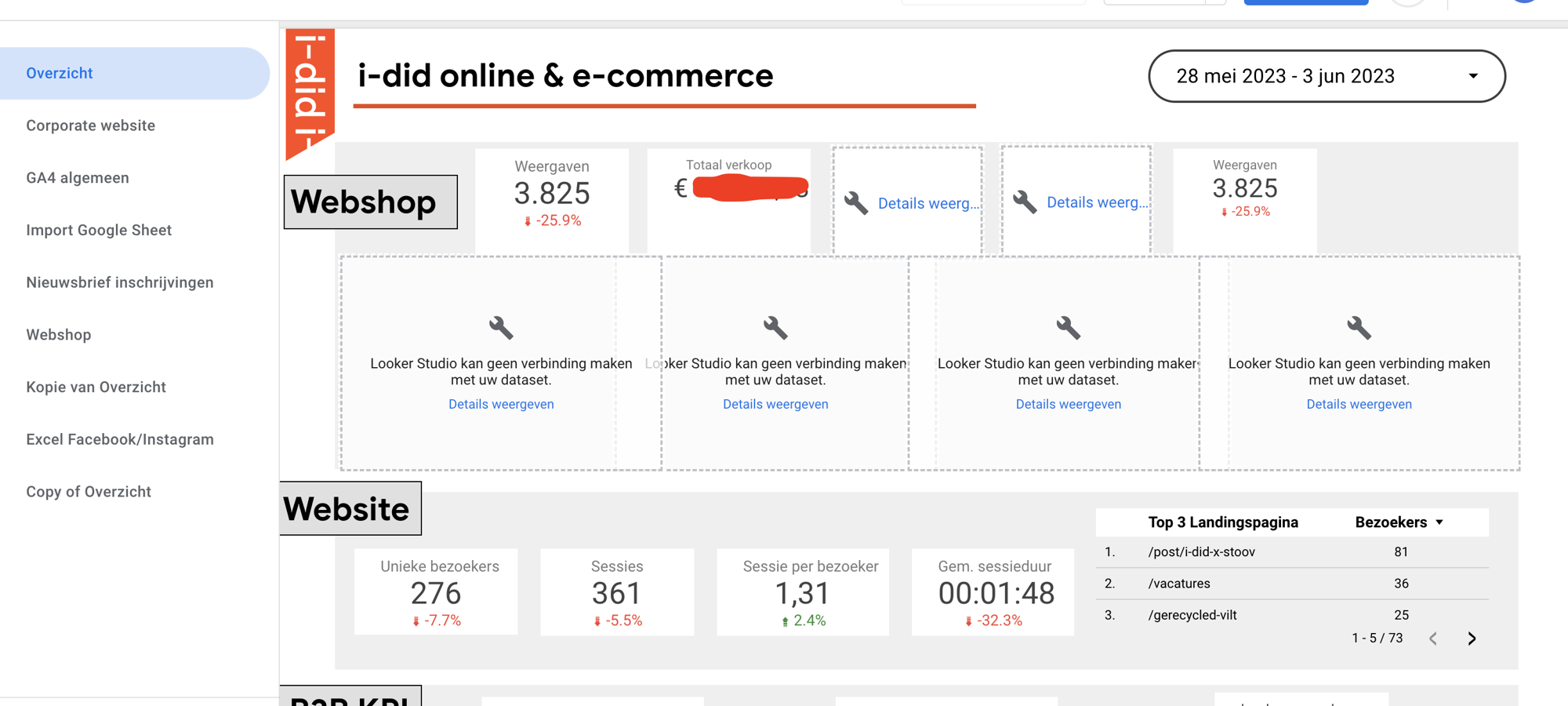Open second 'Details weerg...' link
Viewport: 1568px width, 706px height.
point(1098,202)
